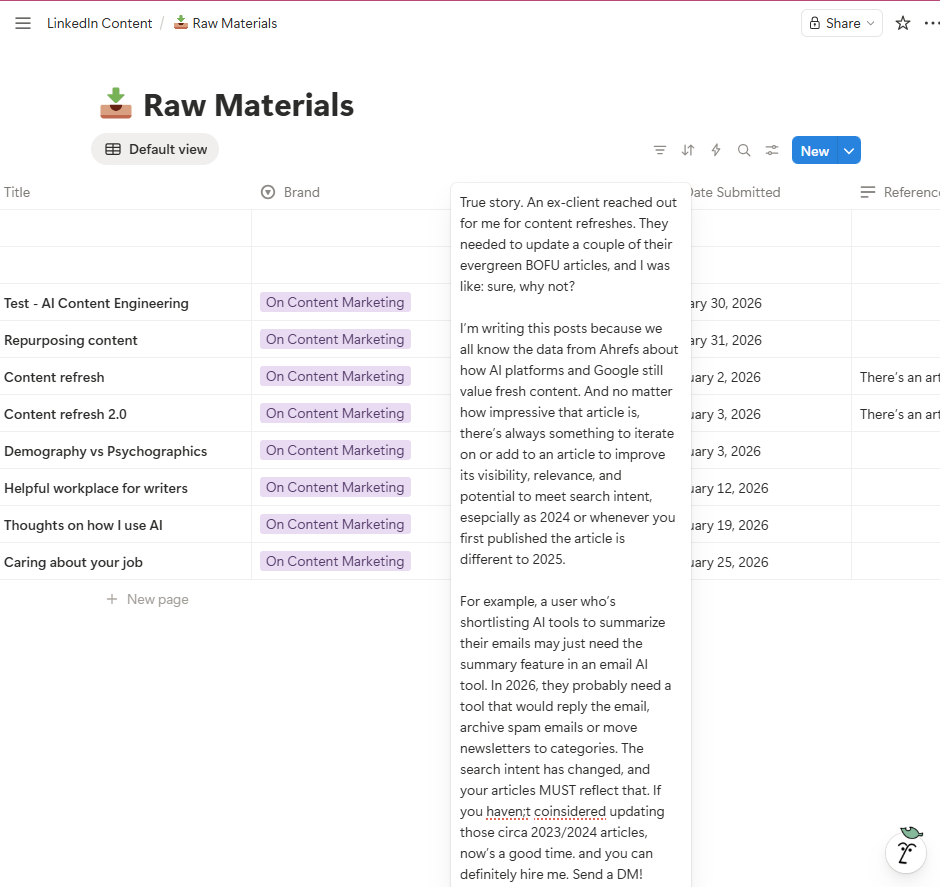Select Brand tag on Caring about your job row

coord(335,561)
